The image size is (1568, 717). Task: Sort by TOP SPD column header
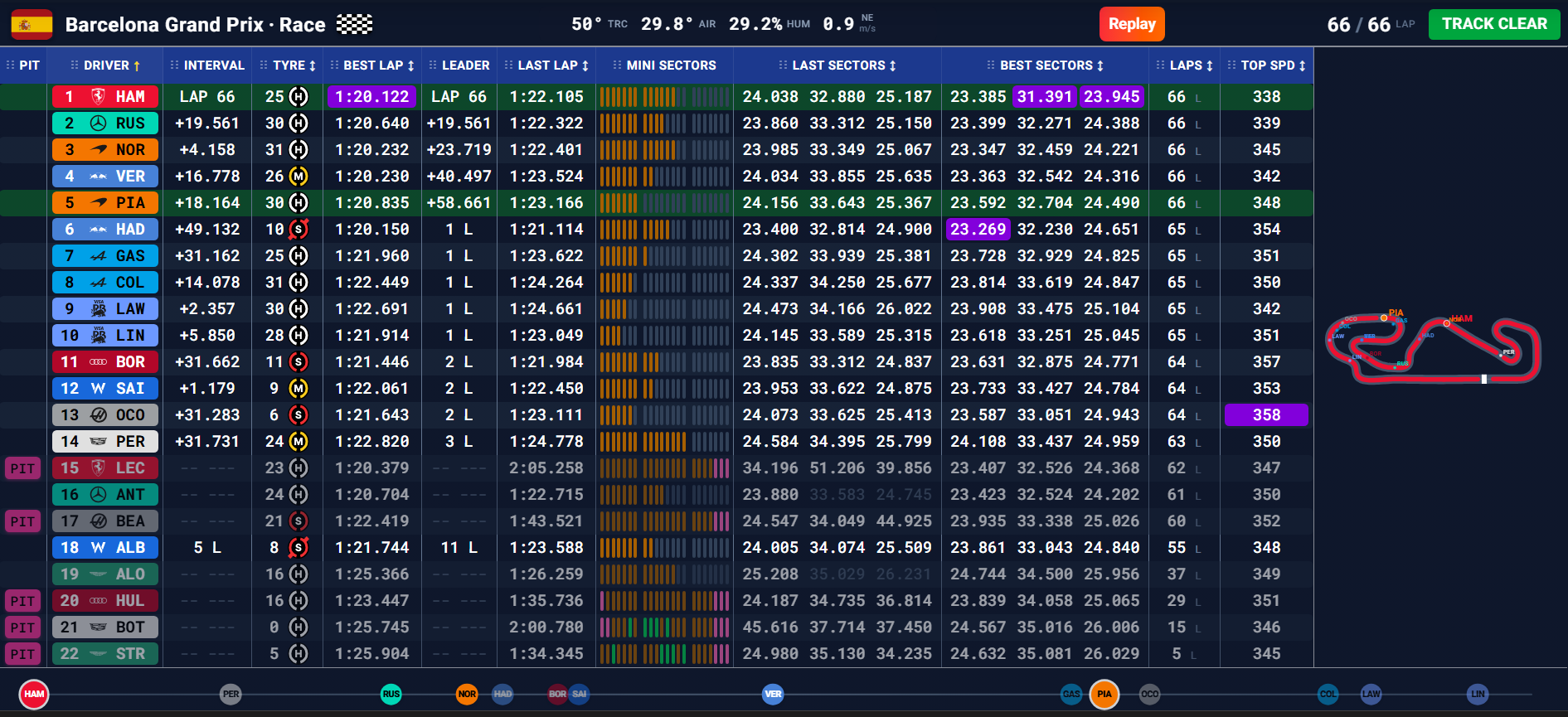[x=1267, y=65]
